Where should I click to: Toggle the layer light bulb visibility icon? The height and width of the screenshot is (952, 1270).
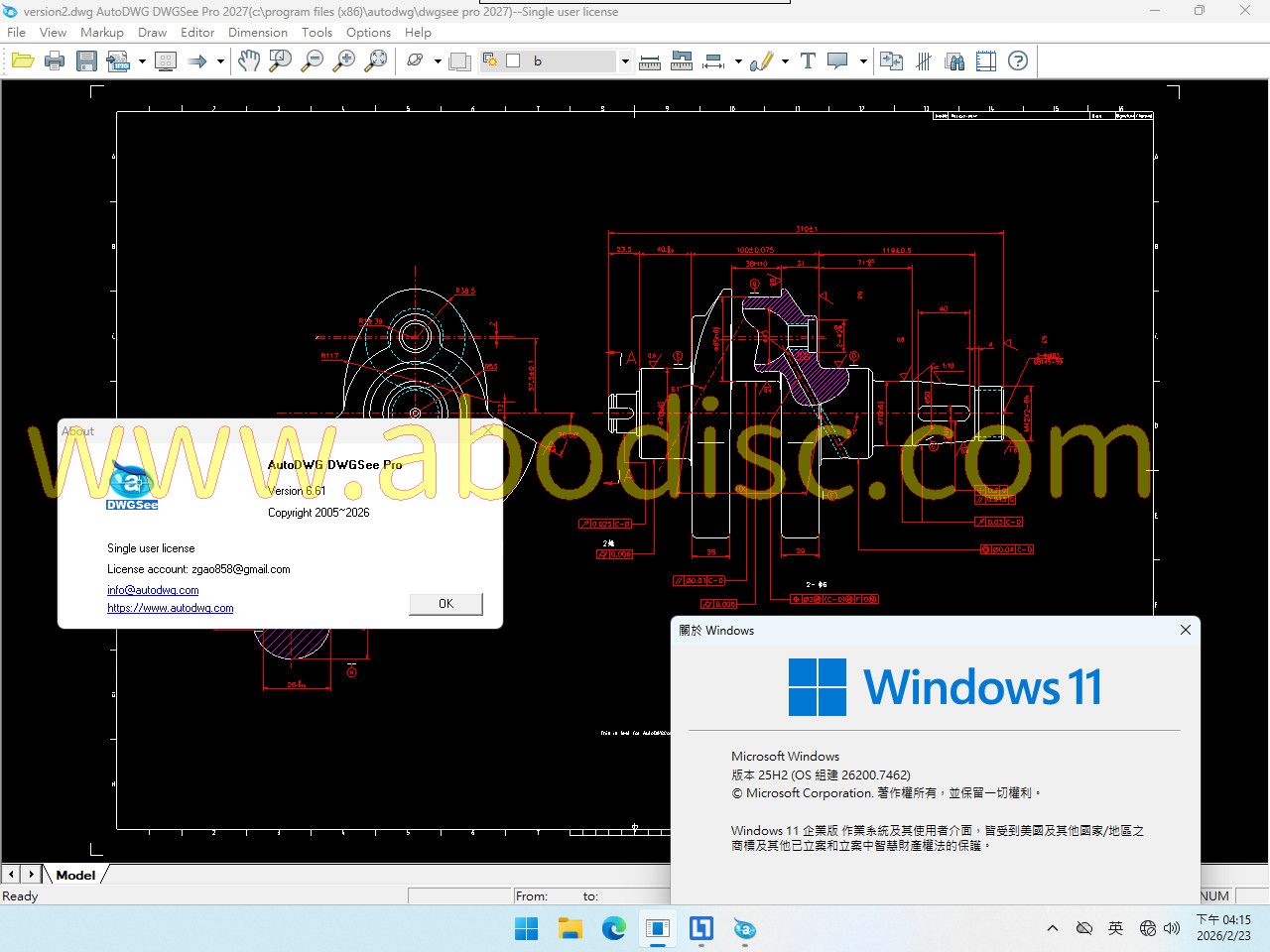490,60
